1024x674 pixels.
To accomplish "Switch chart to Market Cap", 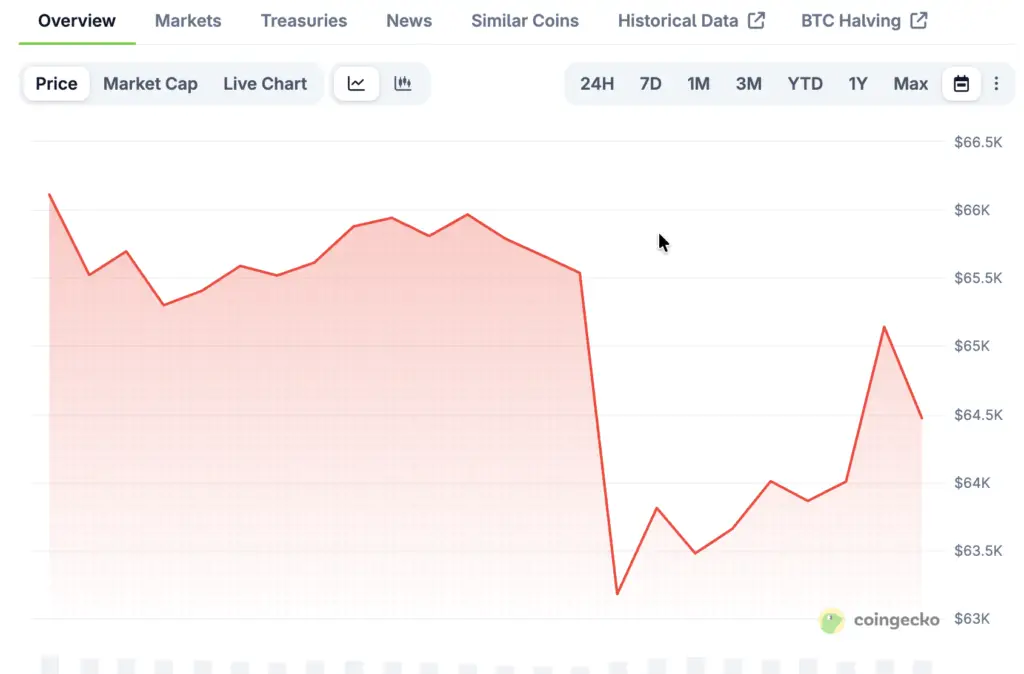I will click(150, 84).
